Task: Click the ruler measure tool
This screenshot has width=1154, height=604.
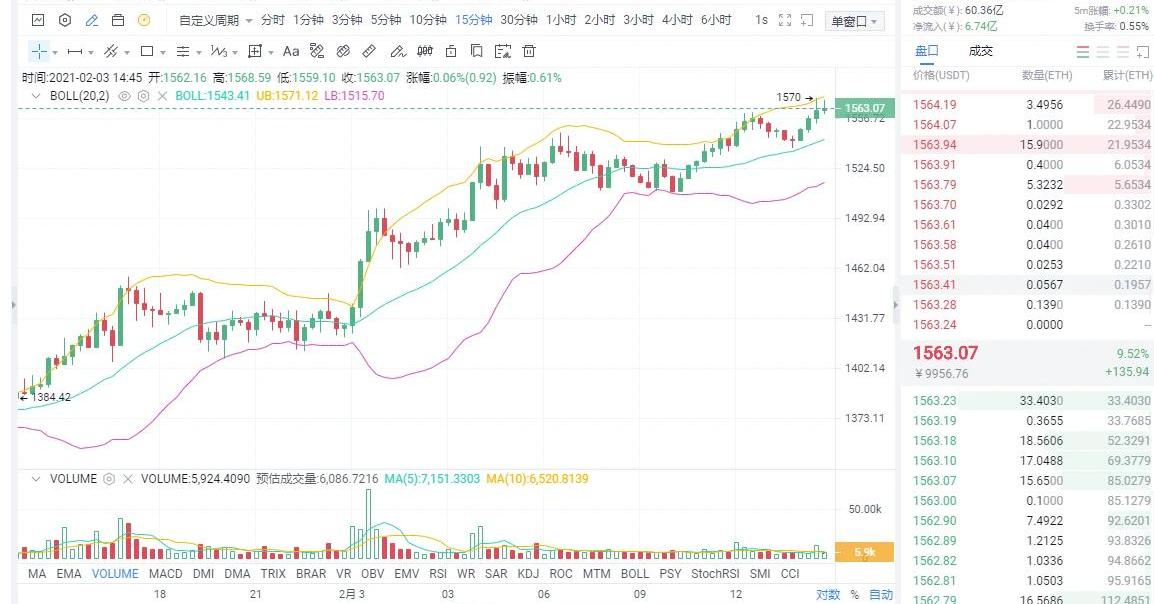Action: click(x=369, y=51)
